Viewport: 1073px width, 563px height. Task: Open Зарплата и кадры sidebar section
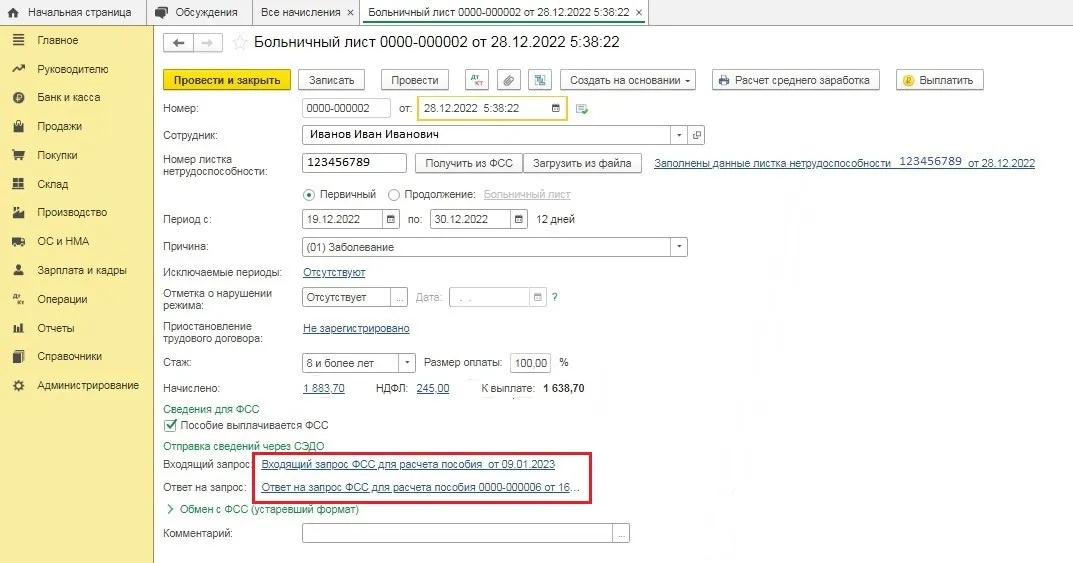[x=81, y=270]
